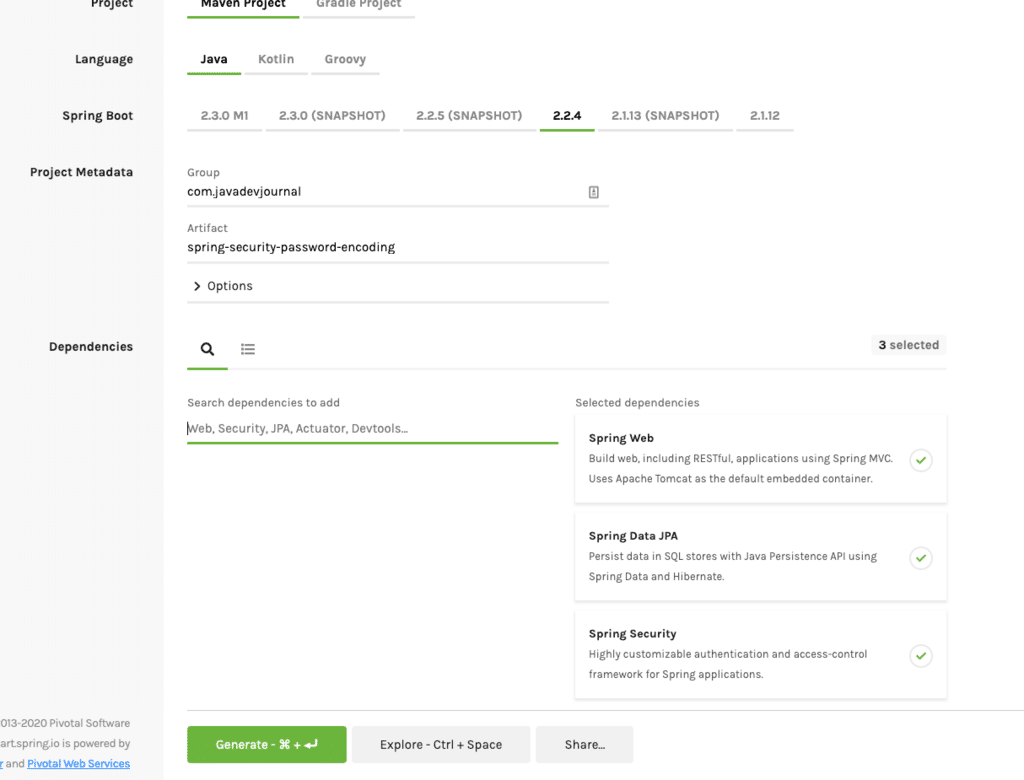The height and width of the screenshot is (780, 1024).
Task: Click the search magnifier icon in Dependencies
Action: coord(207,349)
